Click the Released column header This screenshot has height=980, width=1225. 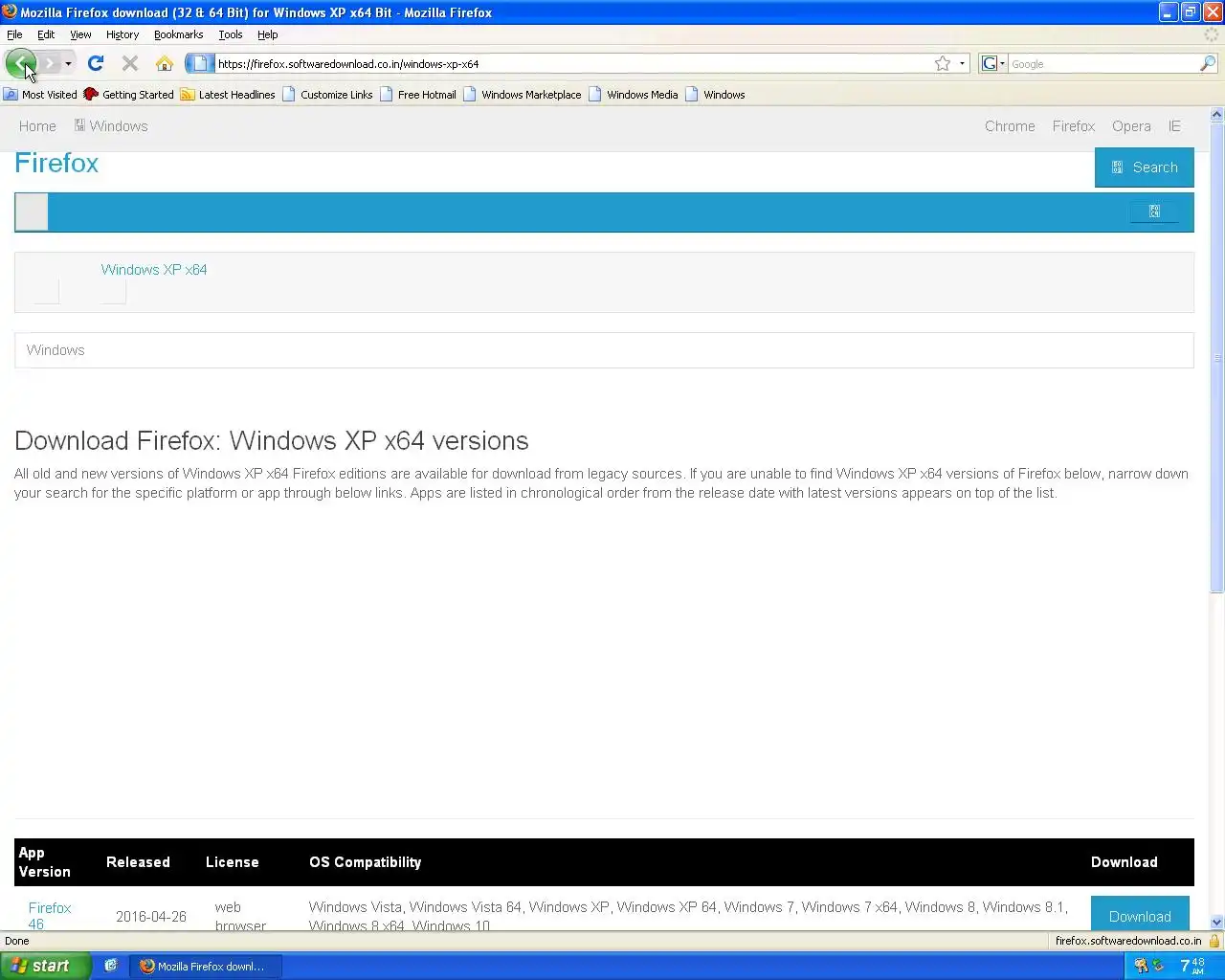point(138,862)
